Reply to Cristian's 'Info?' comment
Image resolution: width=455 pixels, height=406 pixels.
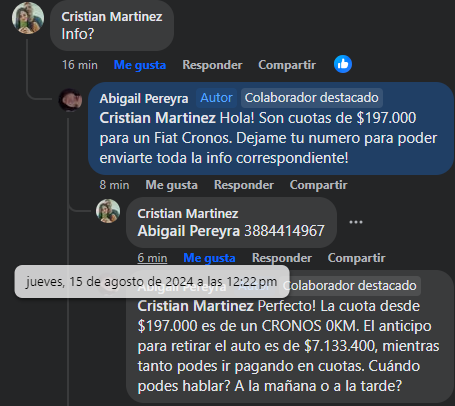[x=212, y=65]
